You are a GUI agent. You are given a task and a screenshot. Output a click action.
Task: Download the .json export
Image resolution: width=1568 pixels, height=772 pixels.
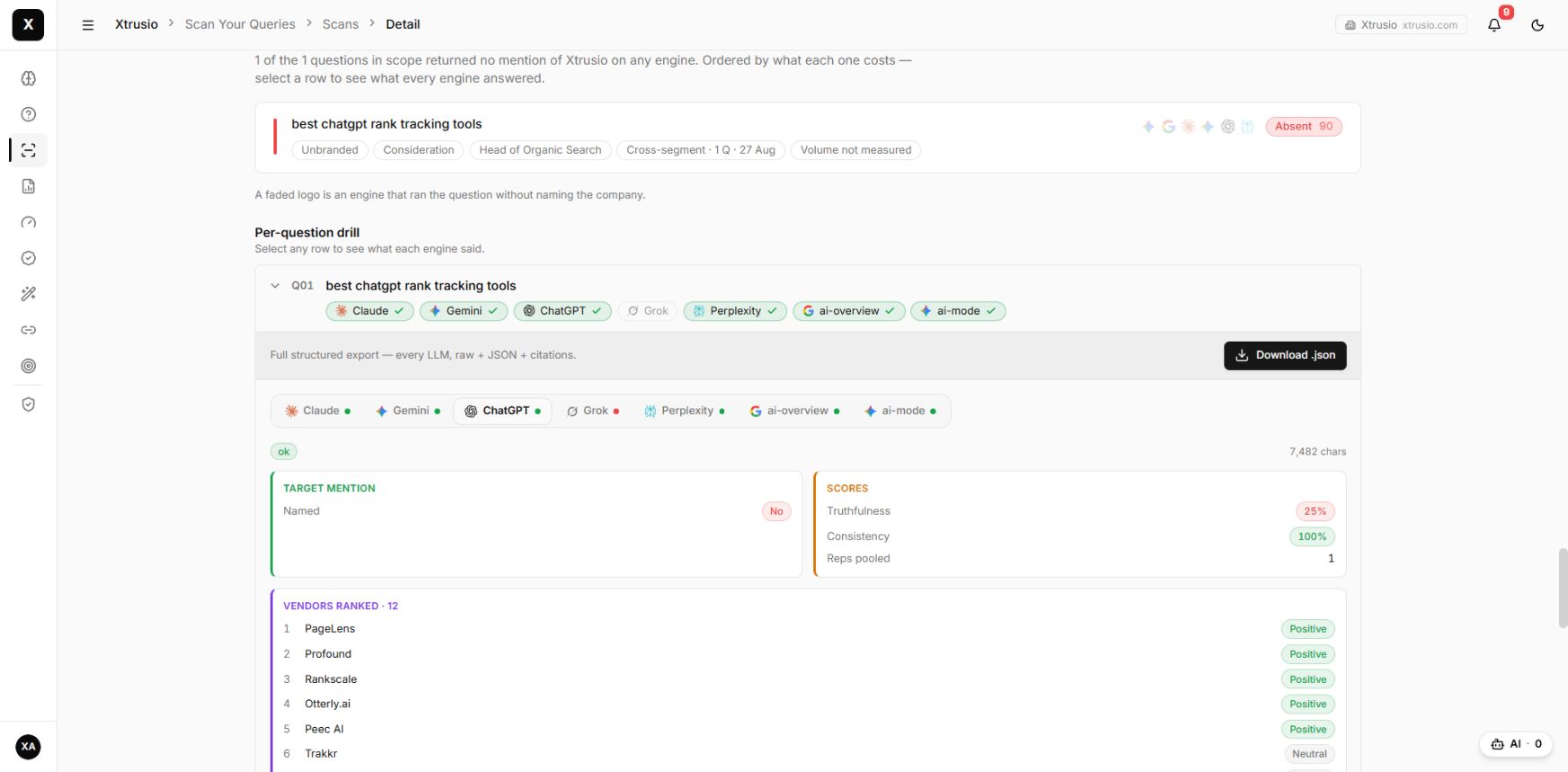tap(1285, 356)
